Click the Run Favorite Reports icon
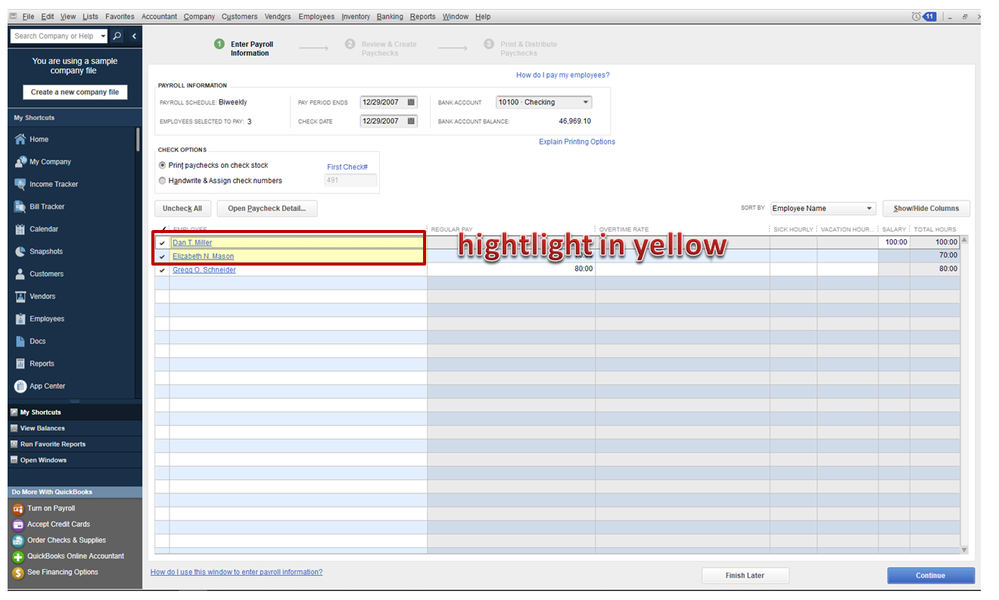999x600 pixels. pyautogui.click(x=14, y=444)
